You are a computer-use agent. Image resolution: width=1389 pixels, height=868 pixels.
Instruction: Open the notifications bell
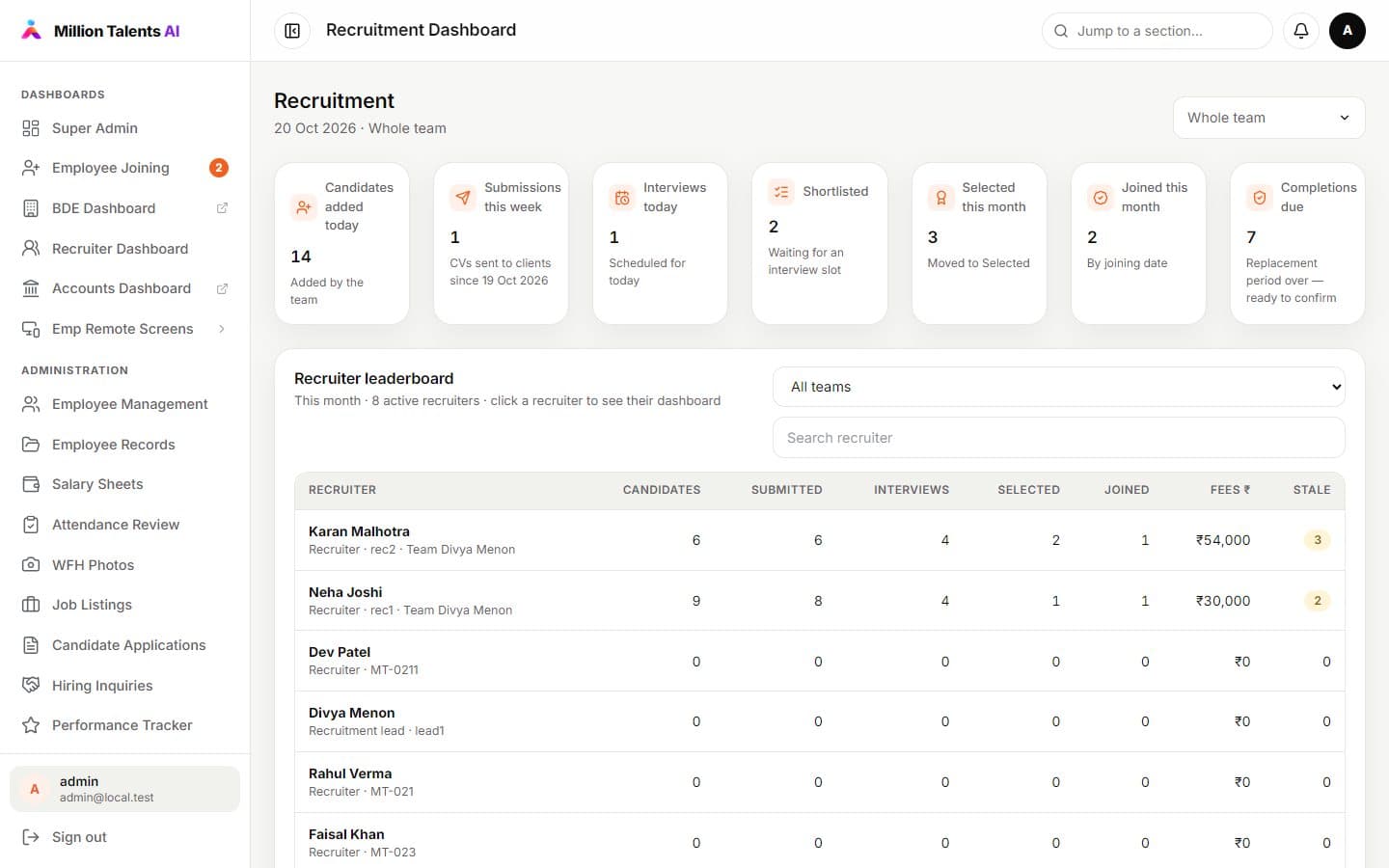tap(1301, 31)
